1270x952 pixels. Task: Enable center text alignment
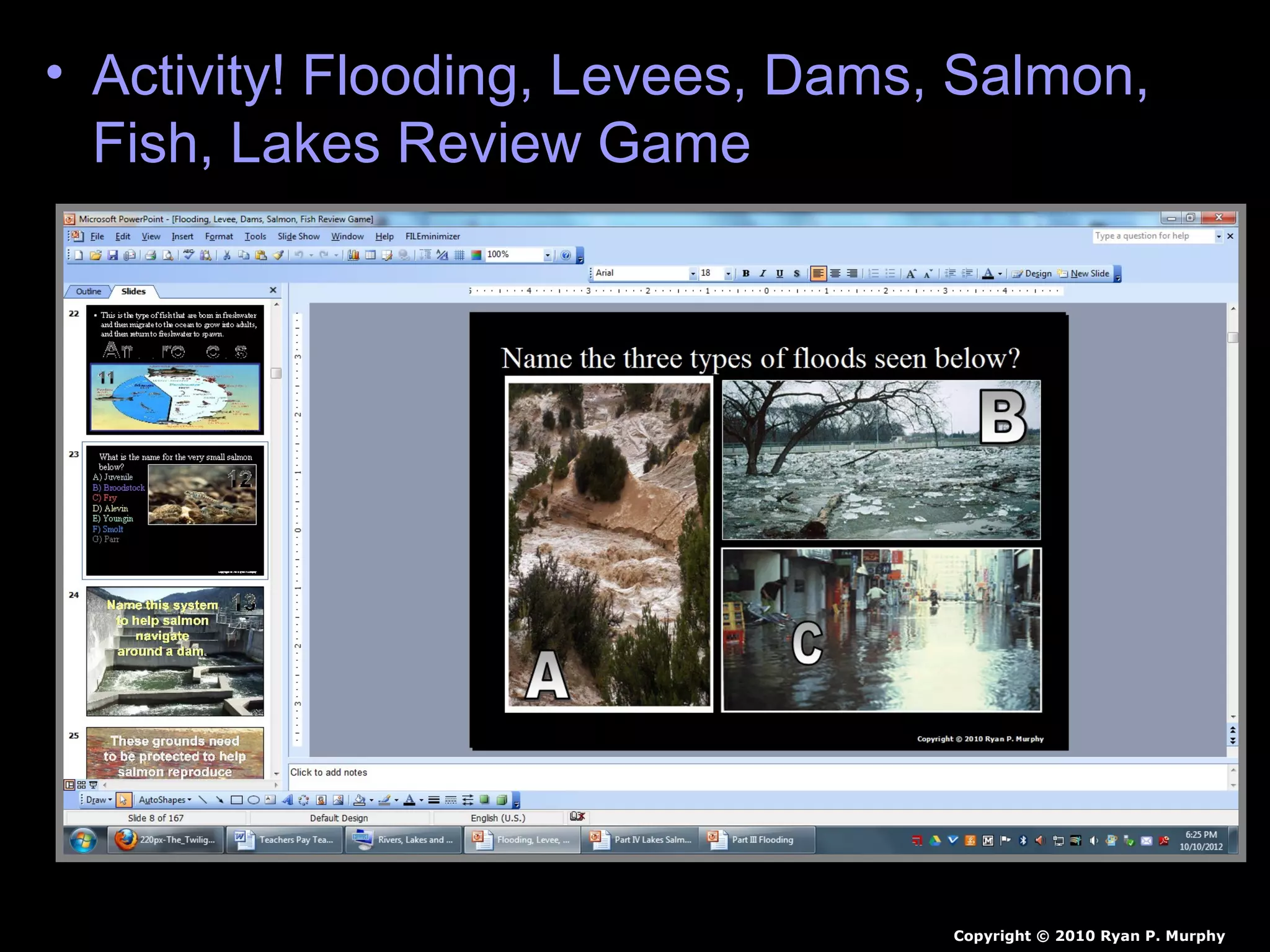click(835, 273)
